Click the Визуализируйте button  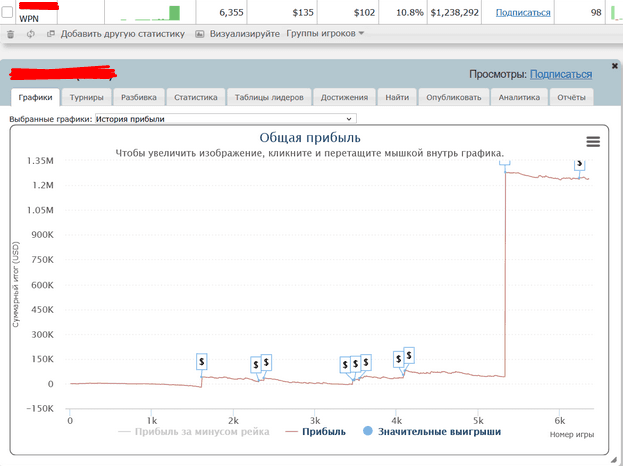pyautogui.click(x=244, y=34)
